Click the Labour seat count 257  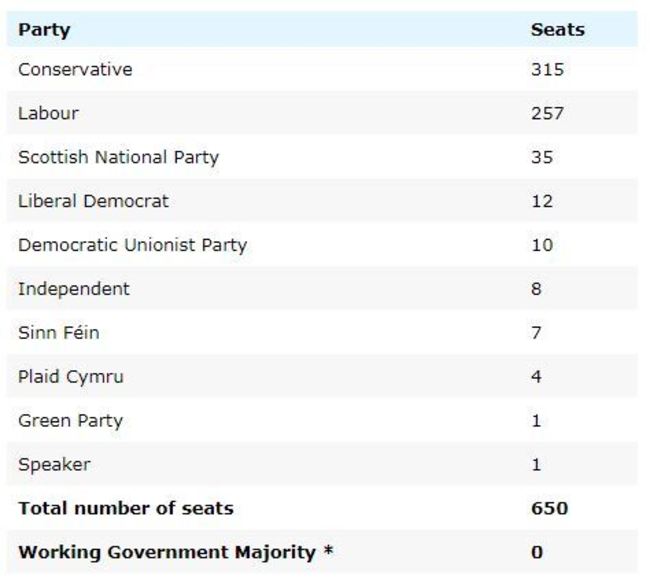(547, 113)
